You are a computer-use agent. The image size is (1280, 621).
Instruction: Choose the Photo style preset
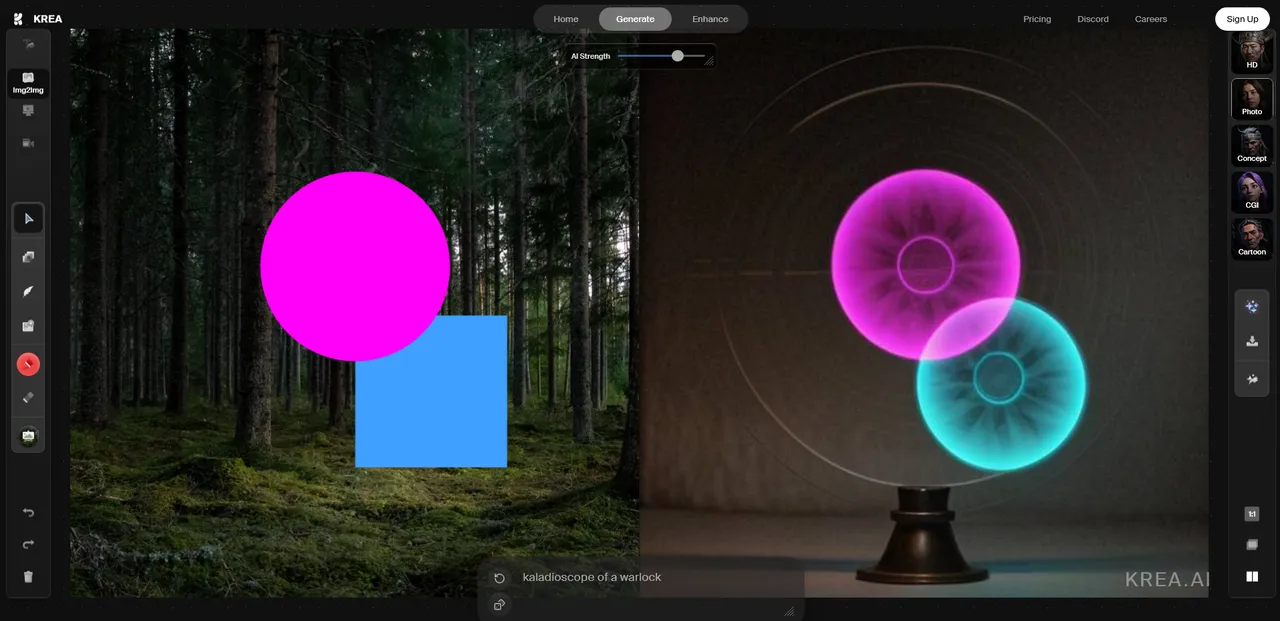[1251, 99]
